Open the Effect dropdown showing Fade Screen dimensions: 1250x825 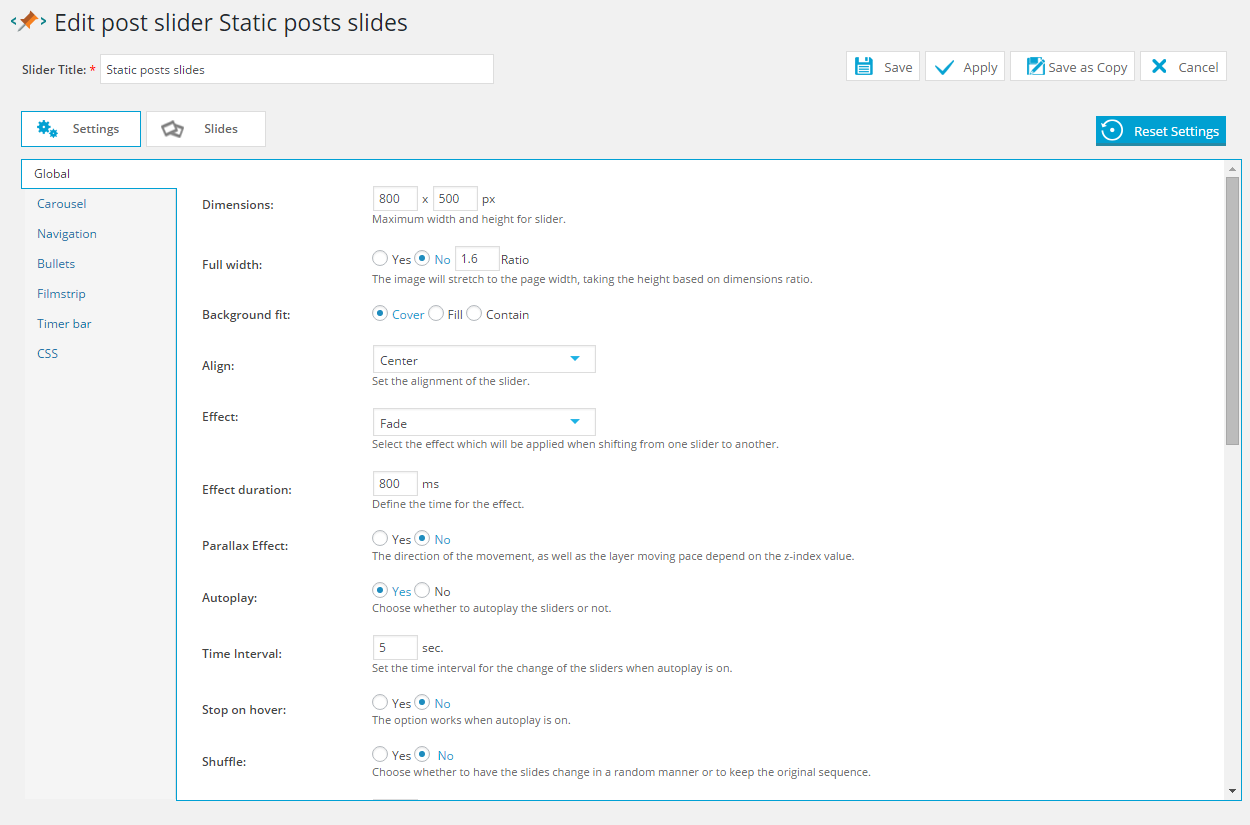tap(483, 423)
